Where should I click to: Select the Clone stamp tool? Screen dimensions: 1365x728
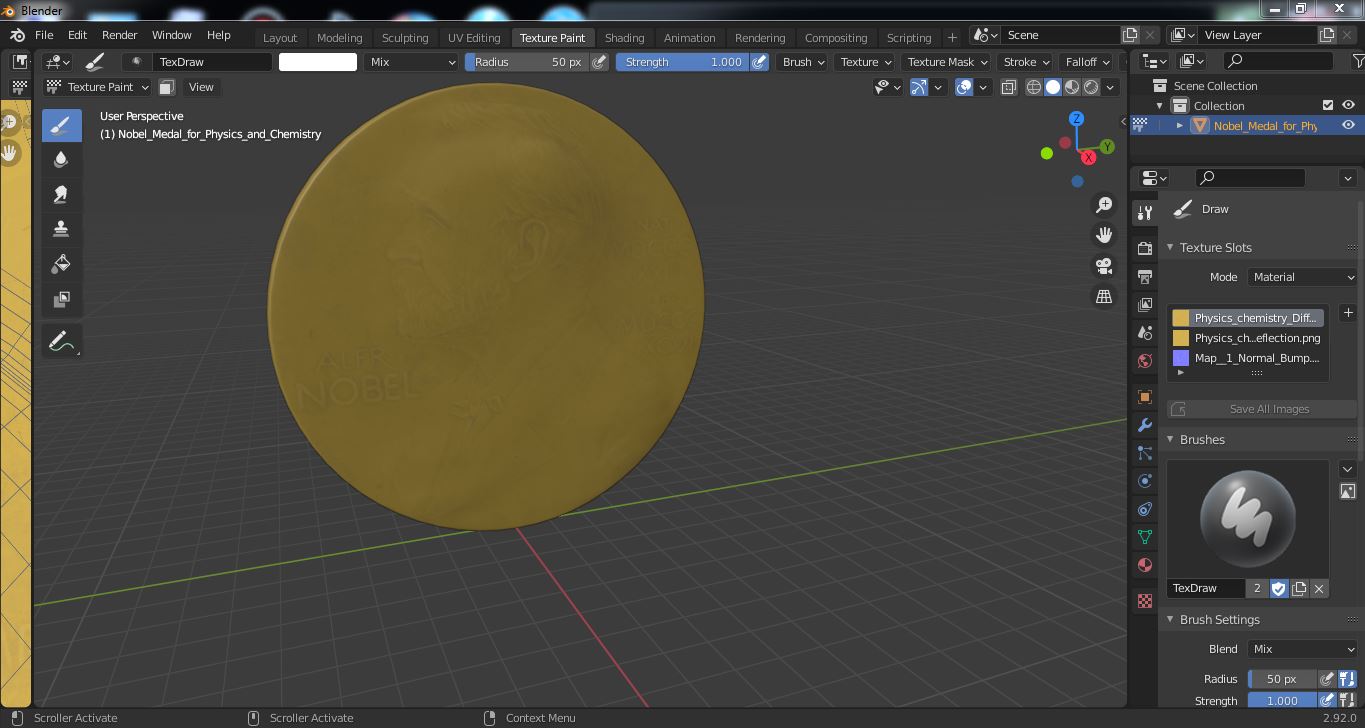click(x=61, y=229)
